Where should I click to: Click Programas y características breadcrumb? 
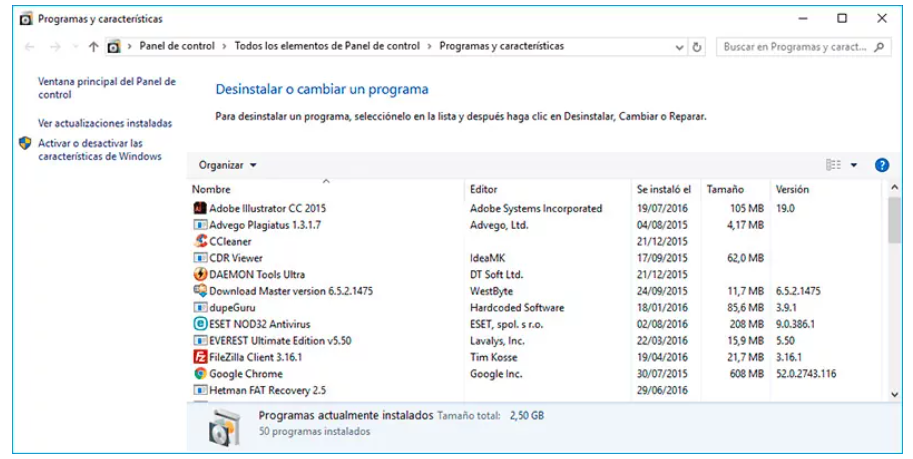501,46
